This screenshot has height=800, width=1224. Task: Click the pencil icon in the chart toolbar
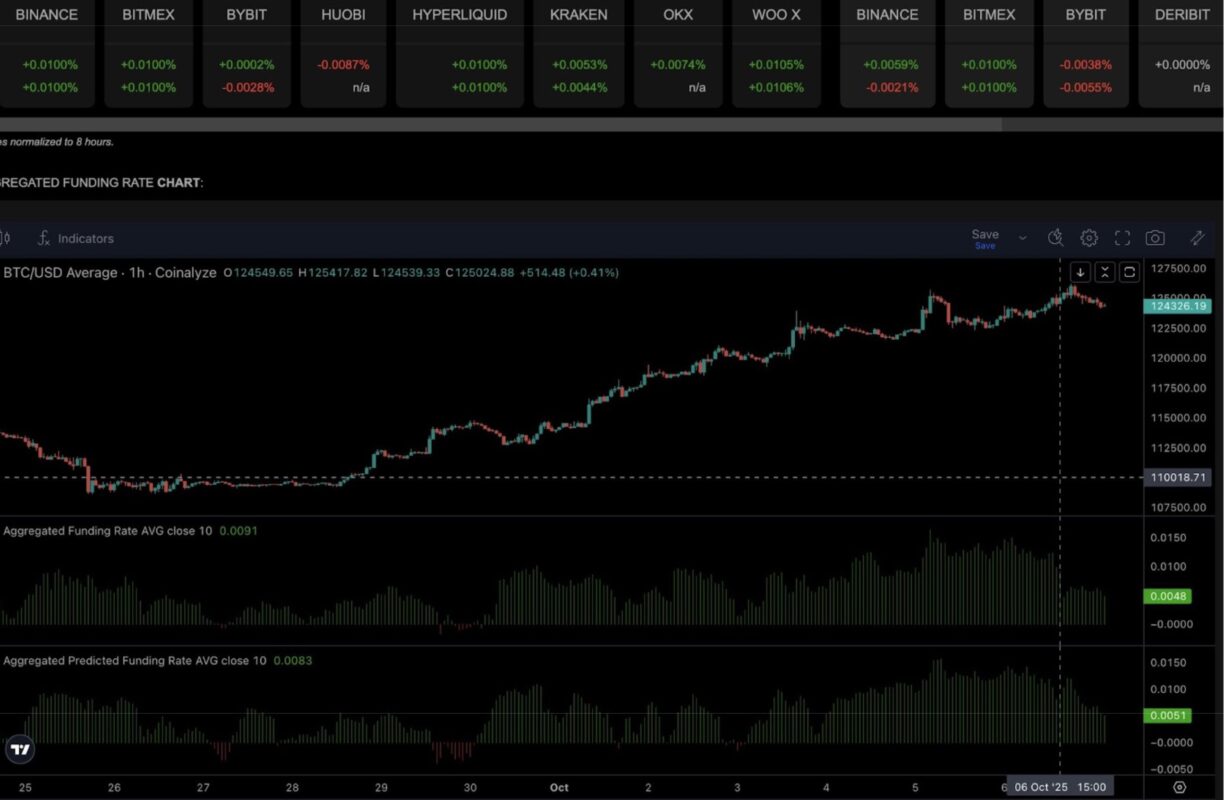click(1197, 238)
